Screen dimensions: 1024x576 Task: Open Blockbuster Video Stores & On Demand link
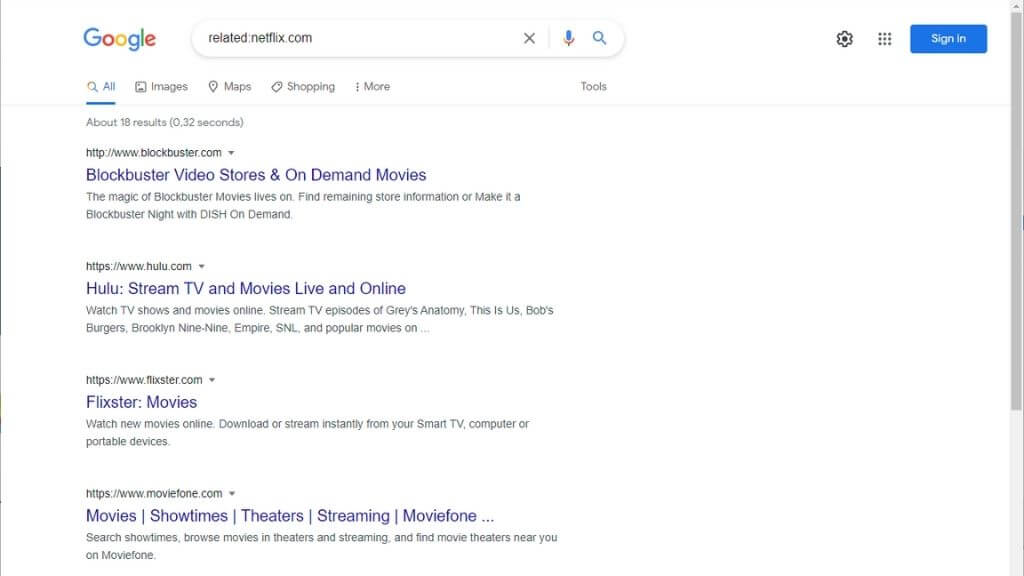click(256, 175)
